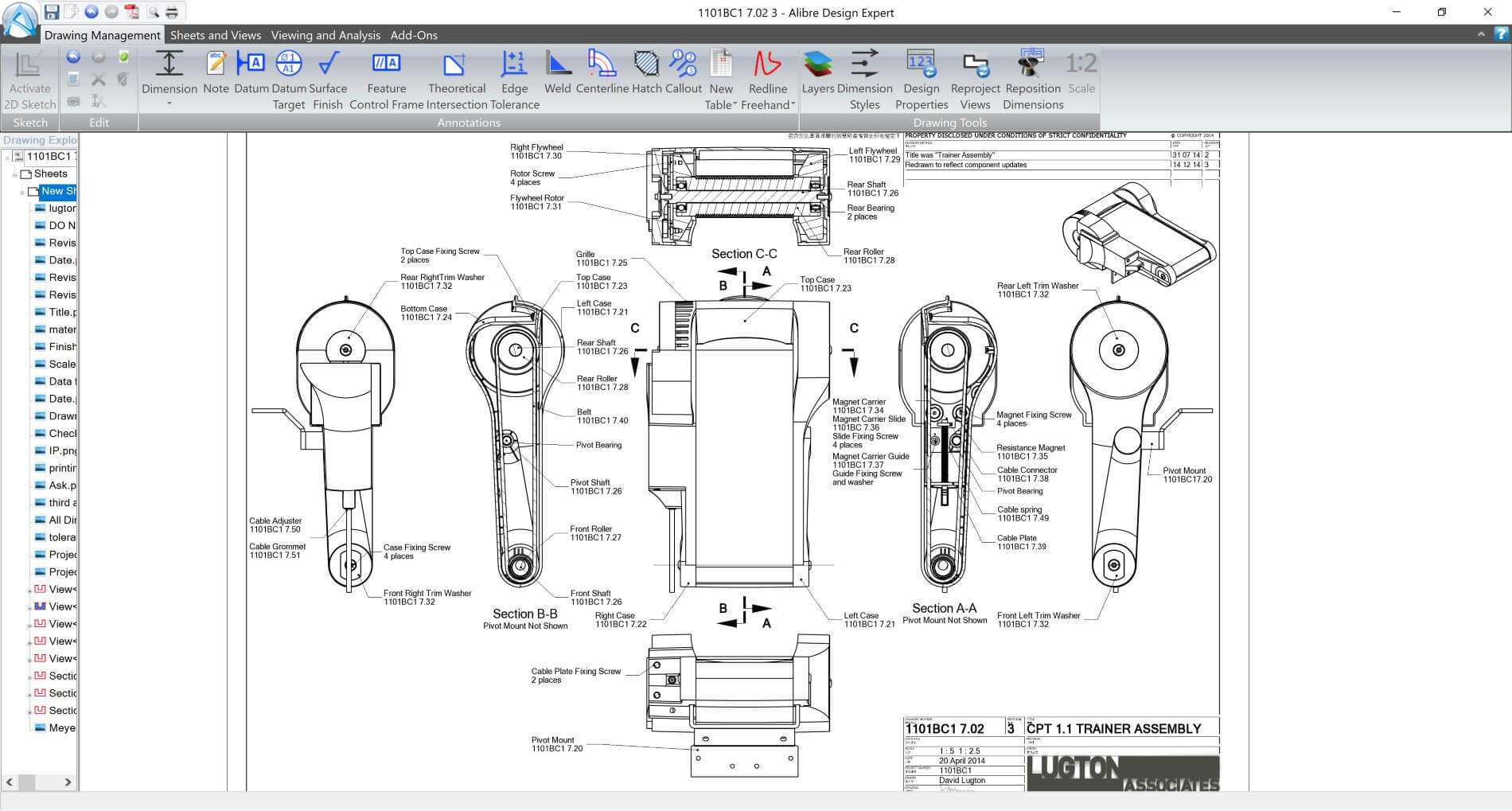Select the Edge Tolerance tool
Screen dimensions: 1512x811
tap(515, 80)
